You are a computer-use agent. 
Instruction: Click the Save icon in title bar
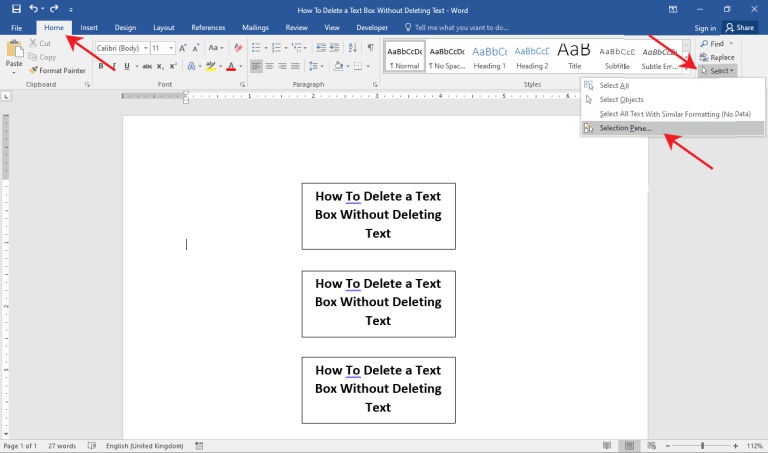pos(16,9)
